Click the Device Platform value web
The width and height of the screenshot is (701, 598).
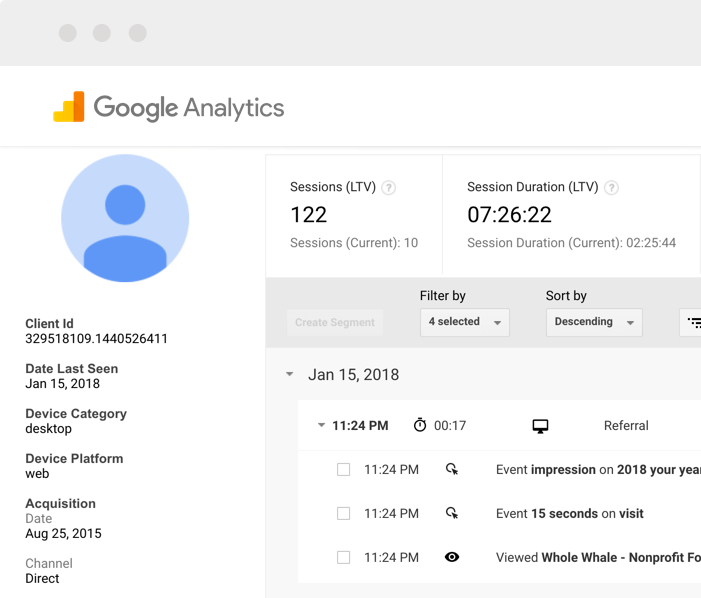click(x=37, y=474)
